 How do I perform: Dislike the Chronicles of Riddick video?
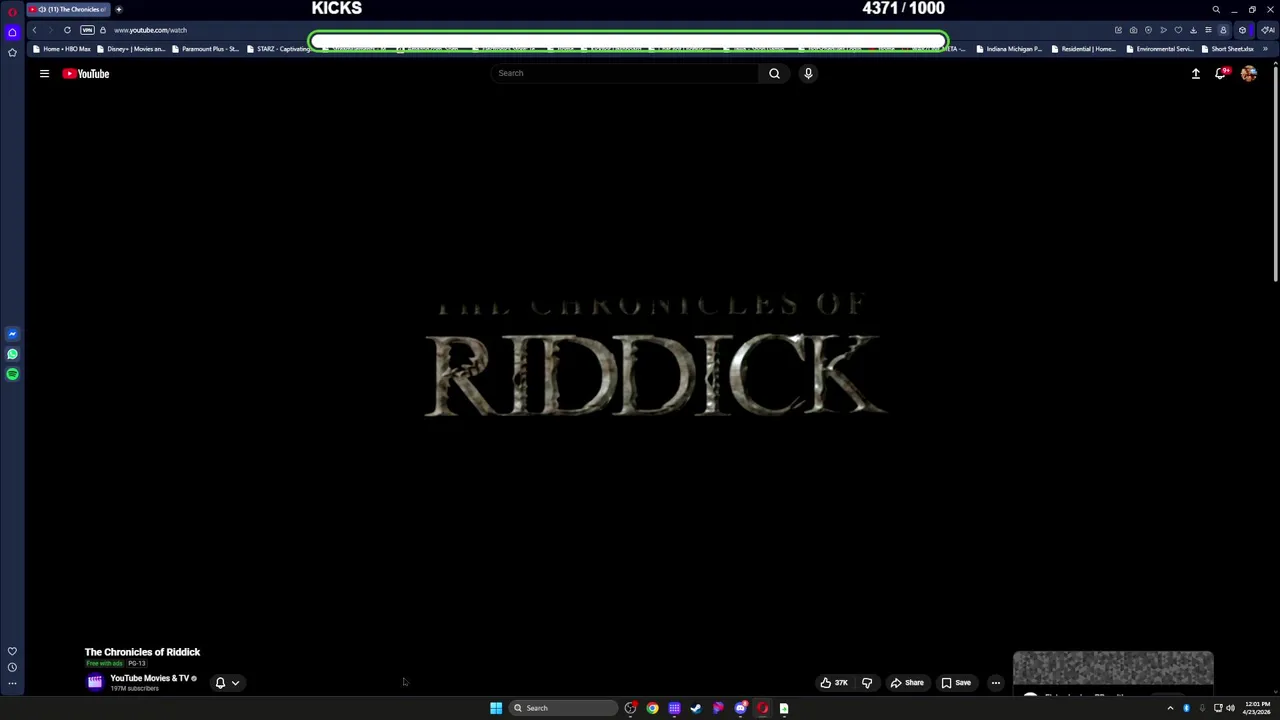(867, 683)
